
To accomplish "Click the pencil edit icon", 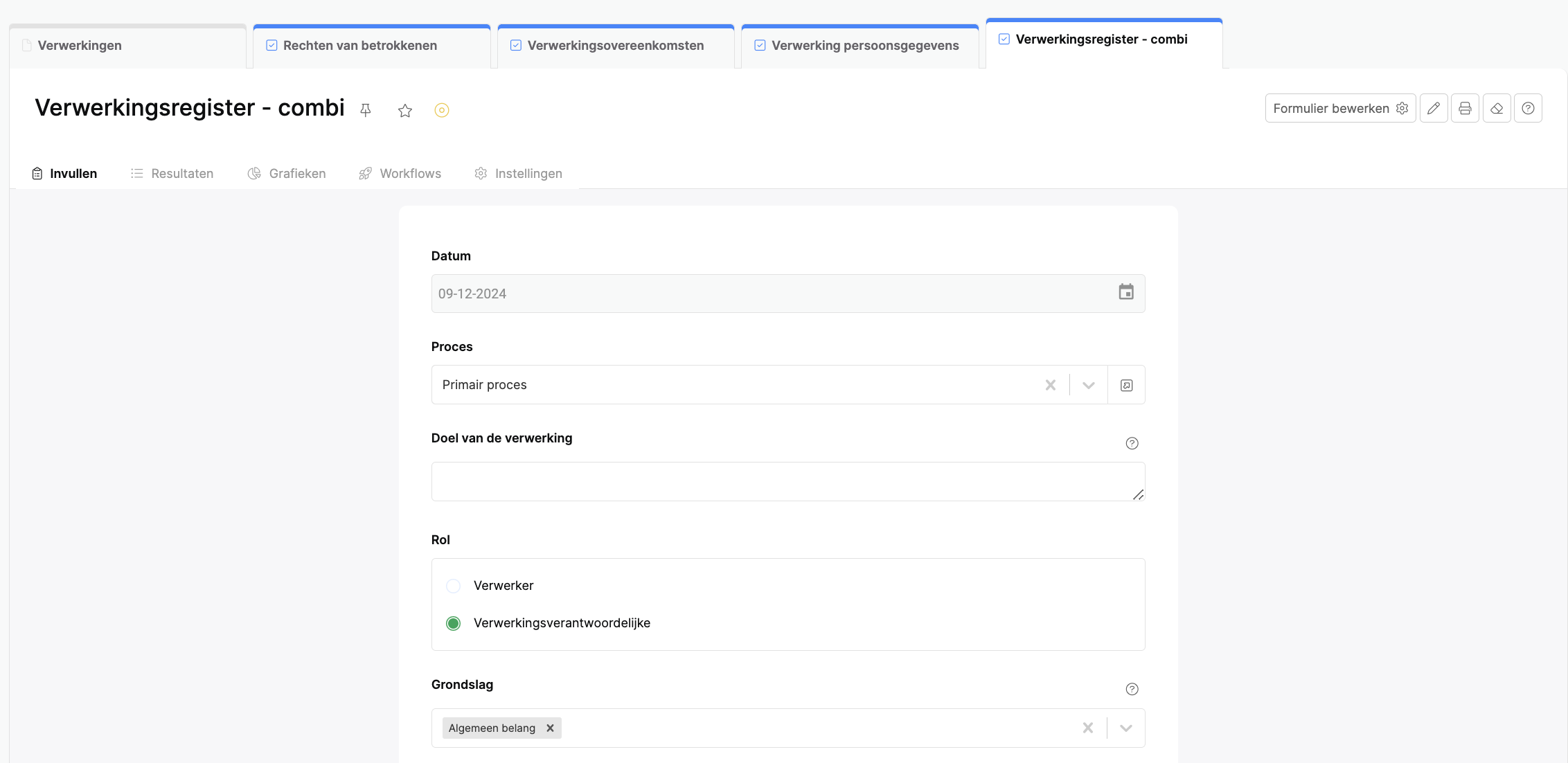I will coord(1434,108).
